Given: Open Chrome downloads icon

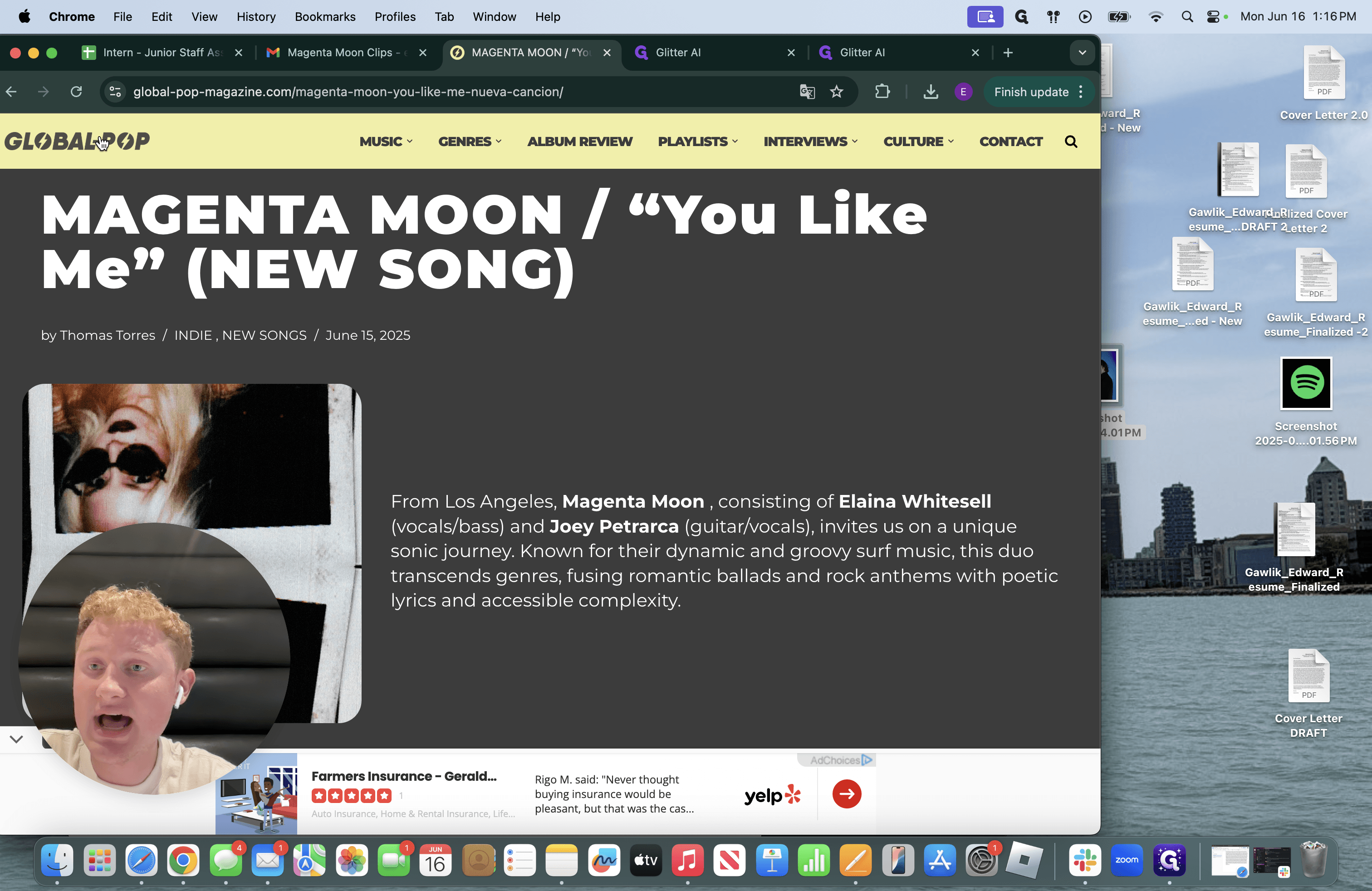Looking at the screenshot, I should (x=931, y=92).
